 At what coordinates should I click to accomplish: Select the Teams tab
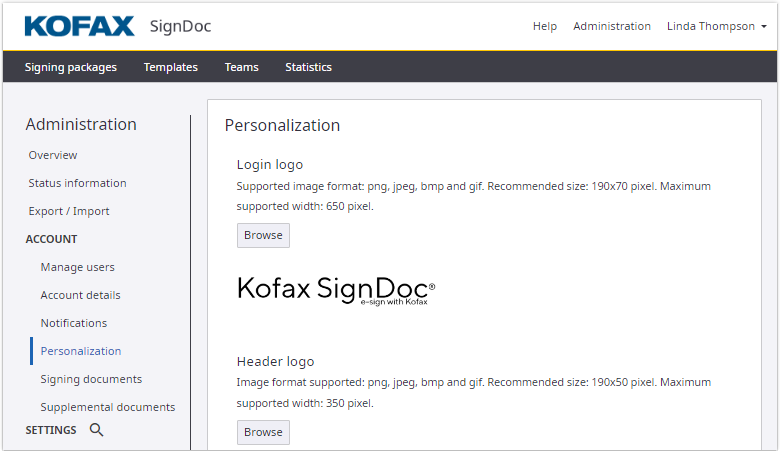tap(242, 67)
